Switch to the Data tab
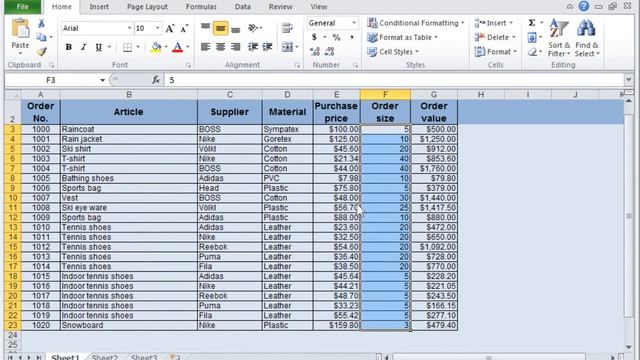The image size is (640, 360). pyautogui.click(x=242, y=7)
